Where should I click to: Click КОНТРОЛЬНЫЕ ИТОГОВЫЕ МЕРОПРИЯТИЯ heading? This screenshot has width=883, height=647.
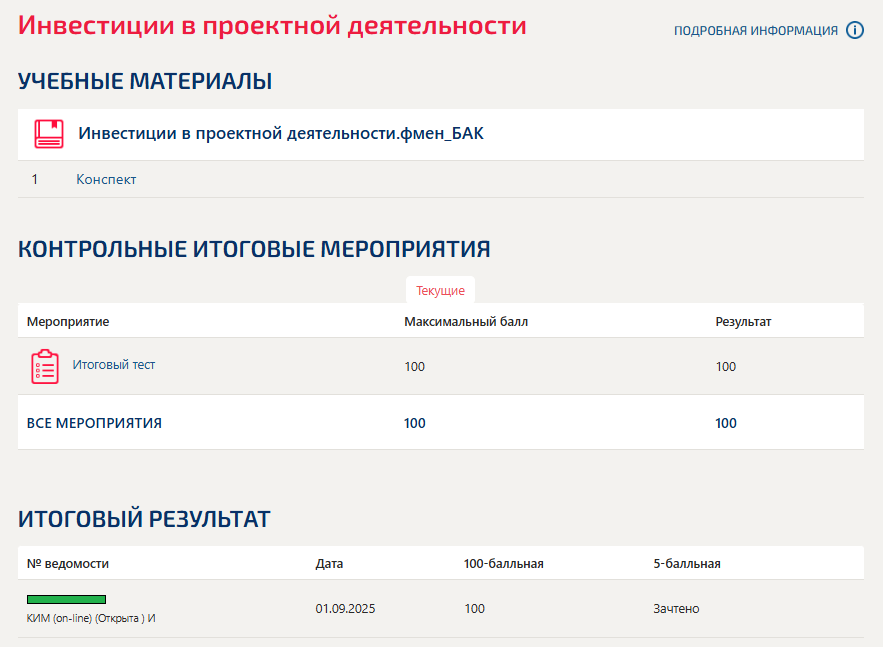pos(254,249)
